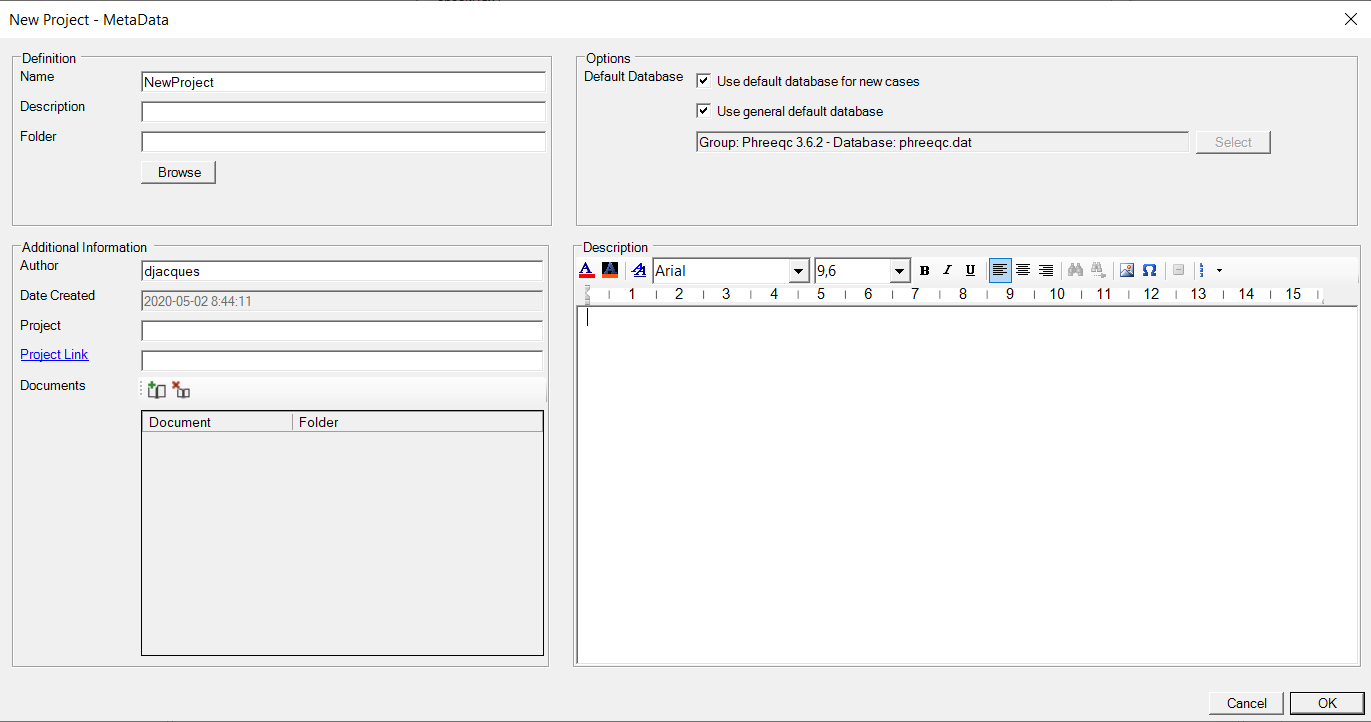Uncheck Use general default database
1371x722 pixels.
(x=704, y=111)
